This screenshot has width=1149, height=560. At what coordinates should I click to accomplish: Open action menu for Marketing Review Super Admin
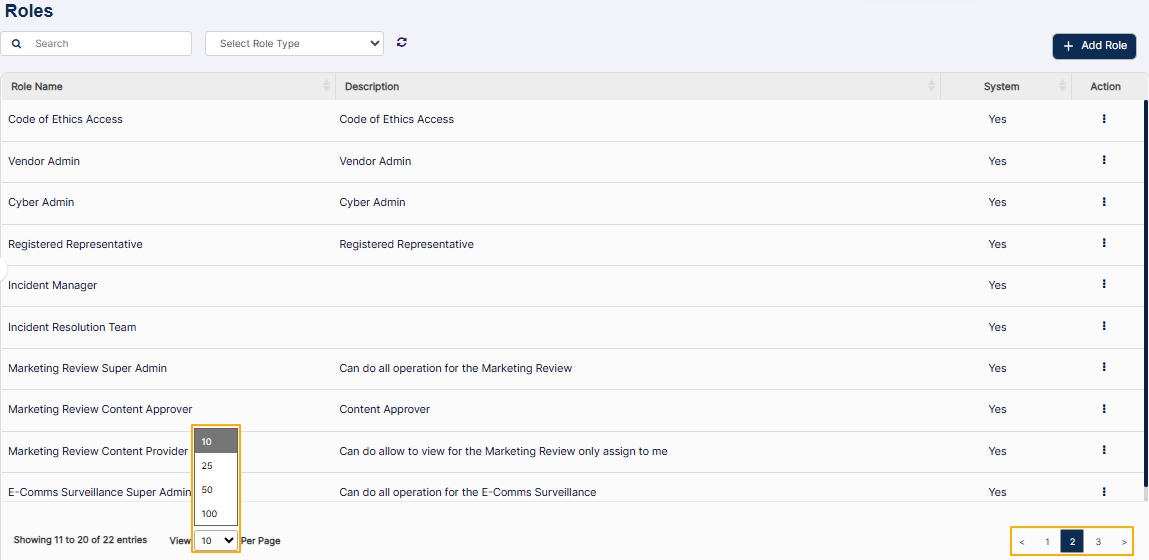point(1104,367)
